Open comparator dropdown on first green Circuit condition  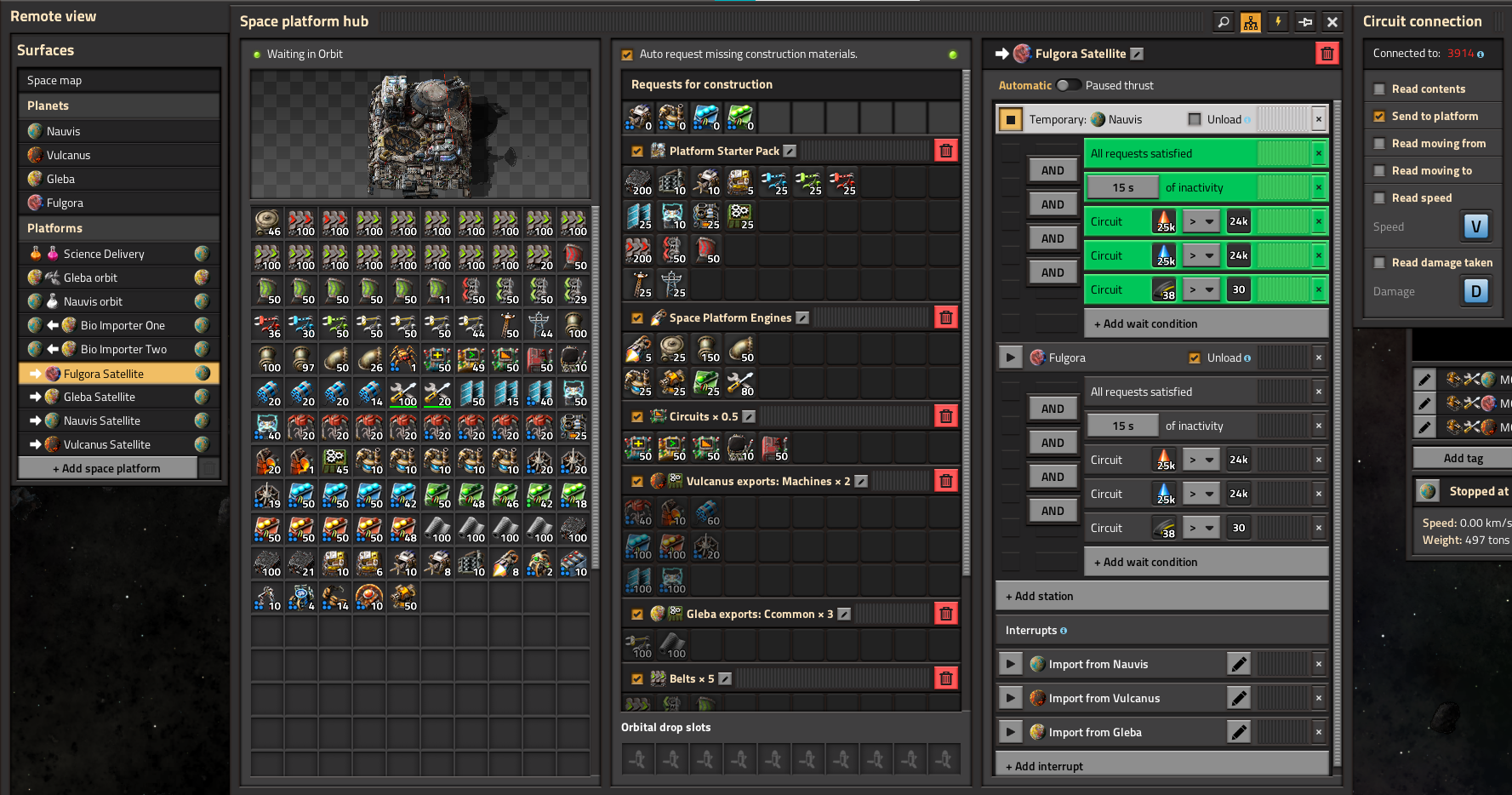click(x=1201, y=221)
